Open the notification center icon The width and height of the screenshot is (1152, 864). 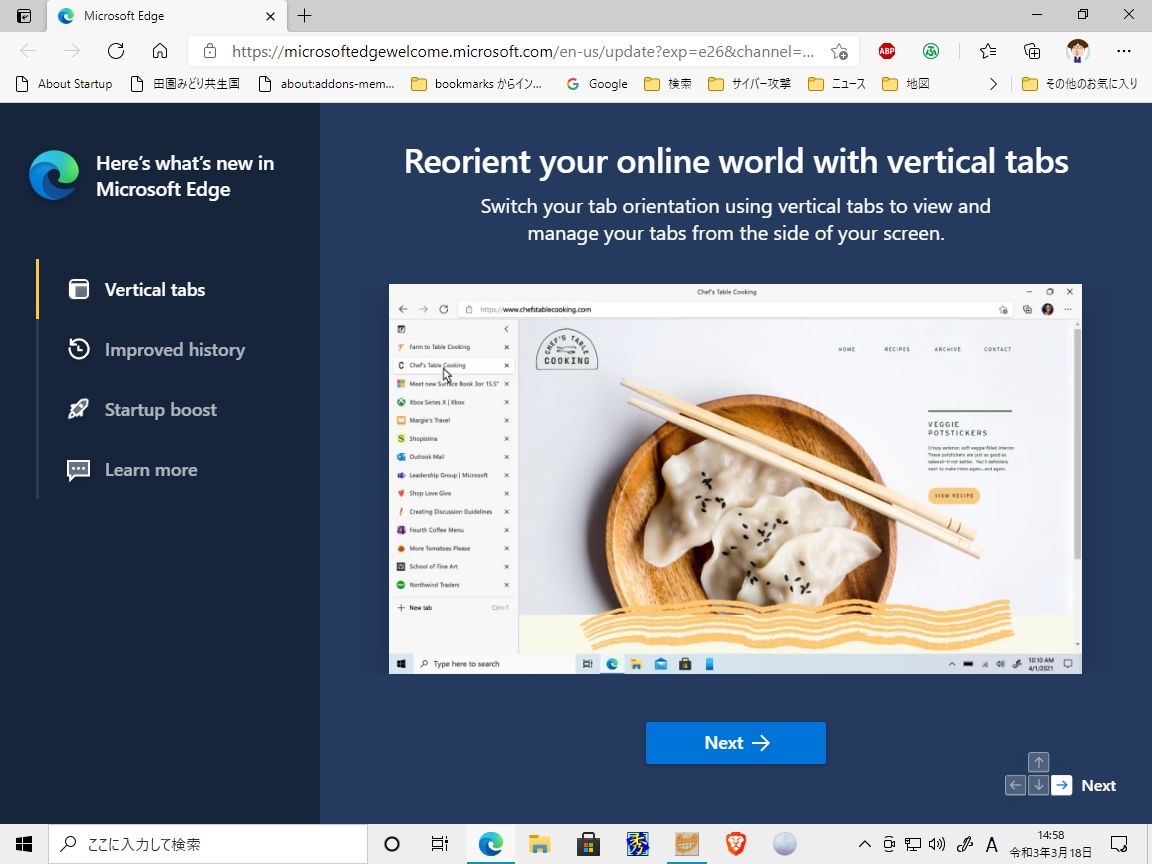(x=1119, y=844)
